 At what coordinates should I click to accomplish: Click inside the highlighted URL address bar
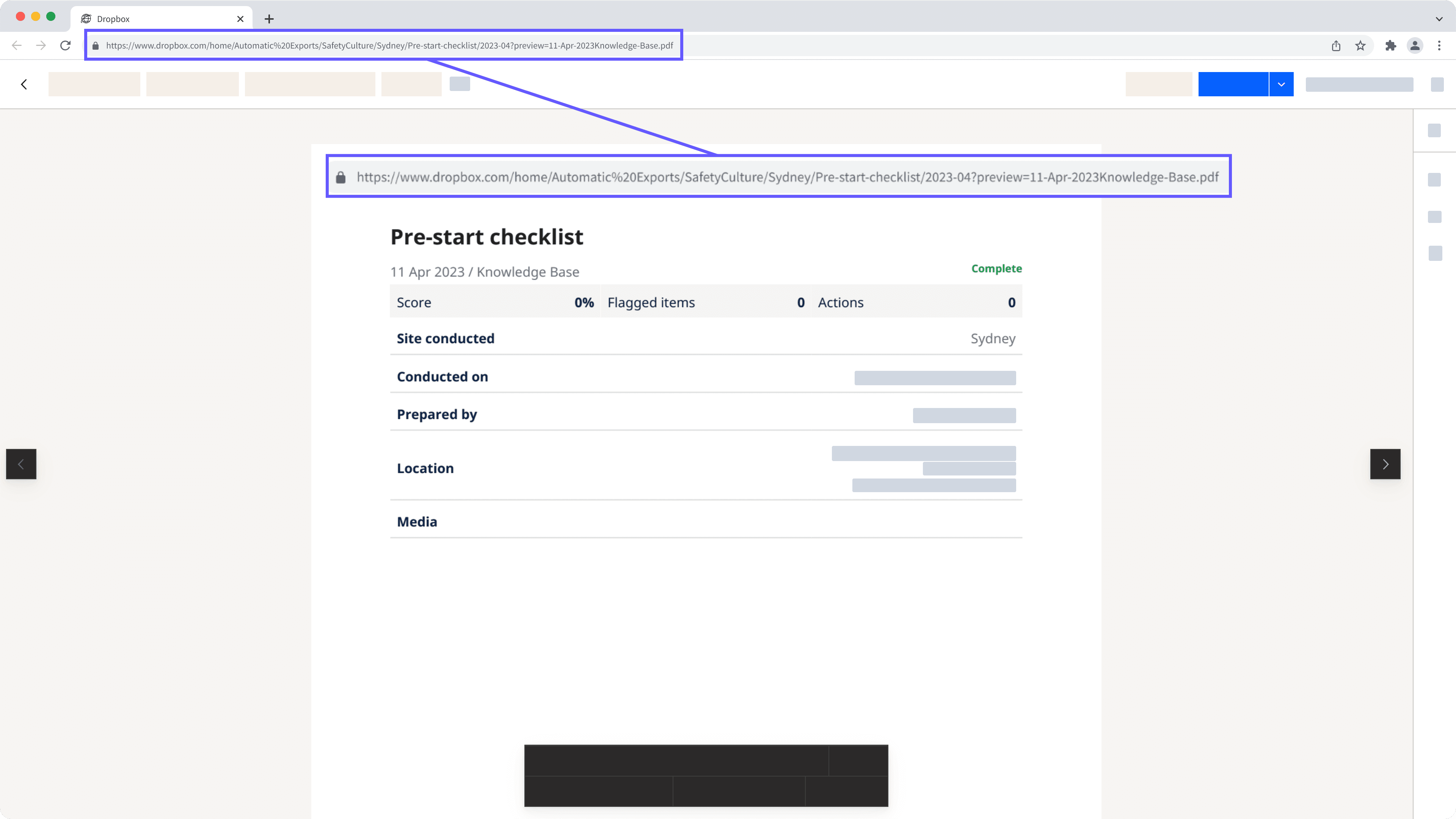point(384,45)
